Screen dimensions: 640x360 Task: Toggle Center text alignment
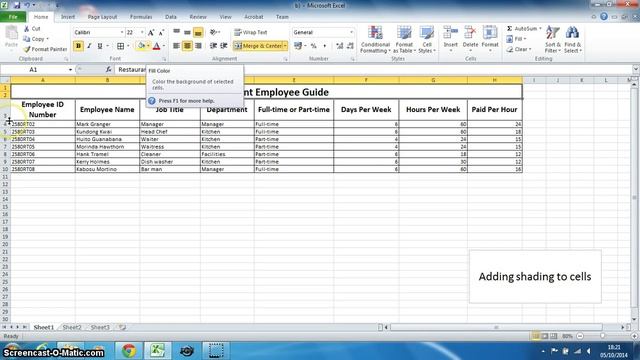coord(187,46)
